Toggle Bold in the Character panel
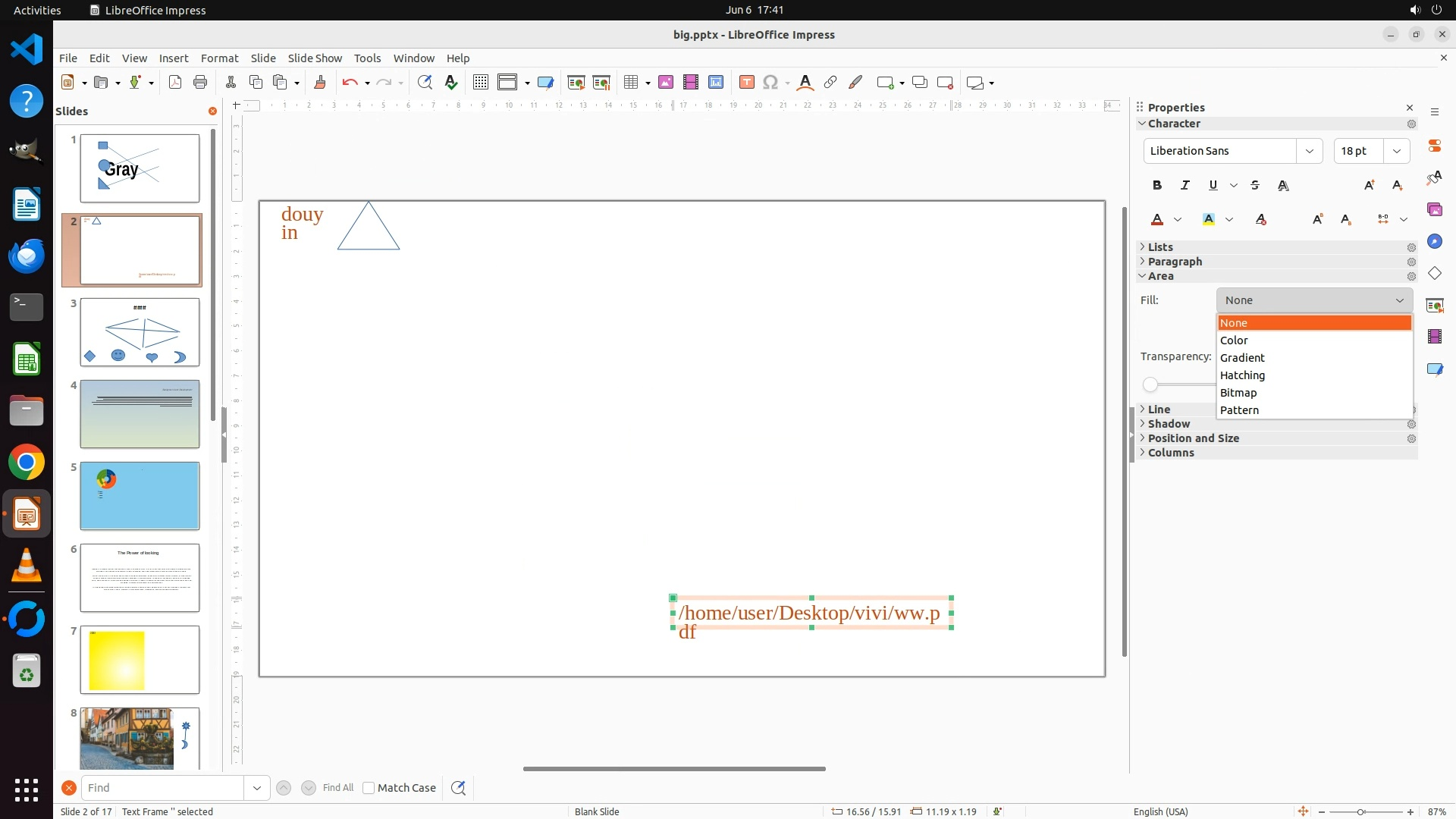This screenshot has width=1456, height=819. [1157, 185]
